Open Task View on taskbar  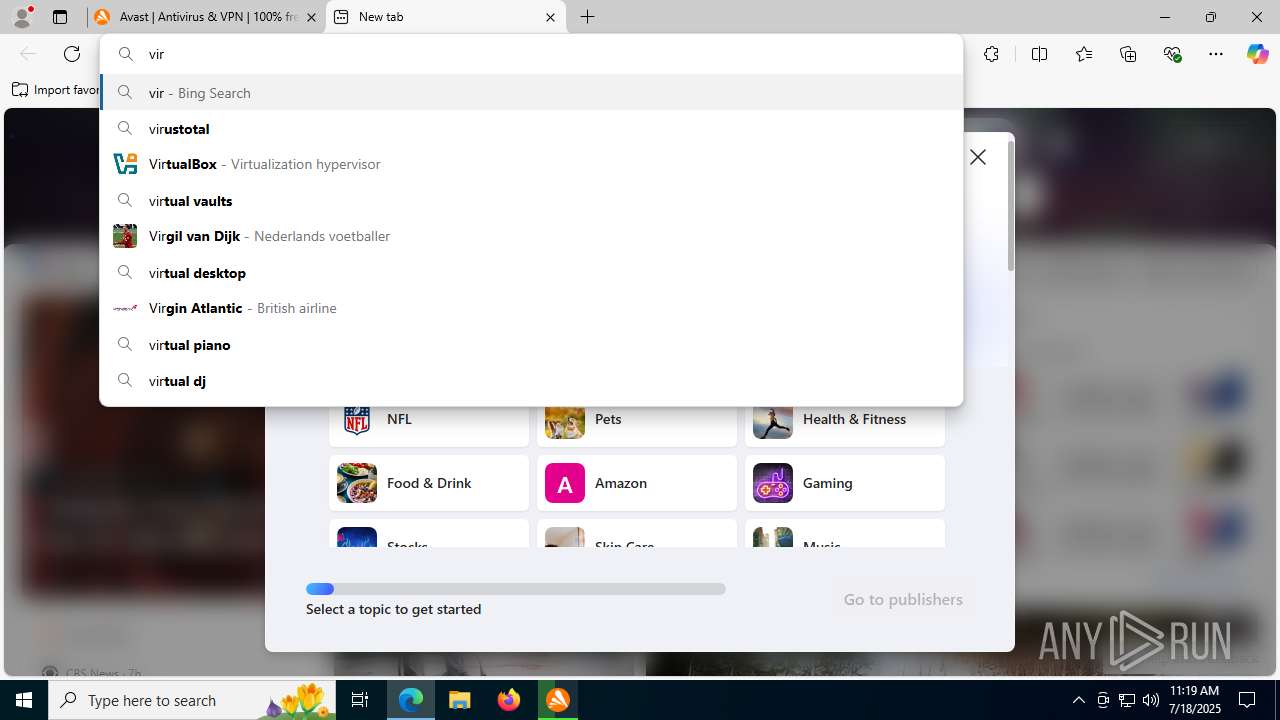[x=361, y=700]
